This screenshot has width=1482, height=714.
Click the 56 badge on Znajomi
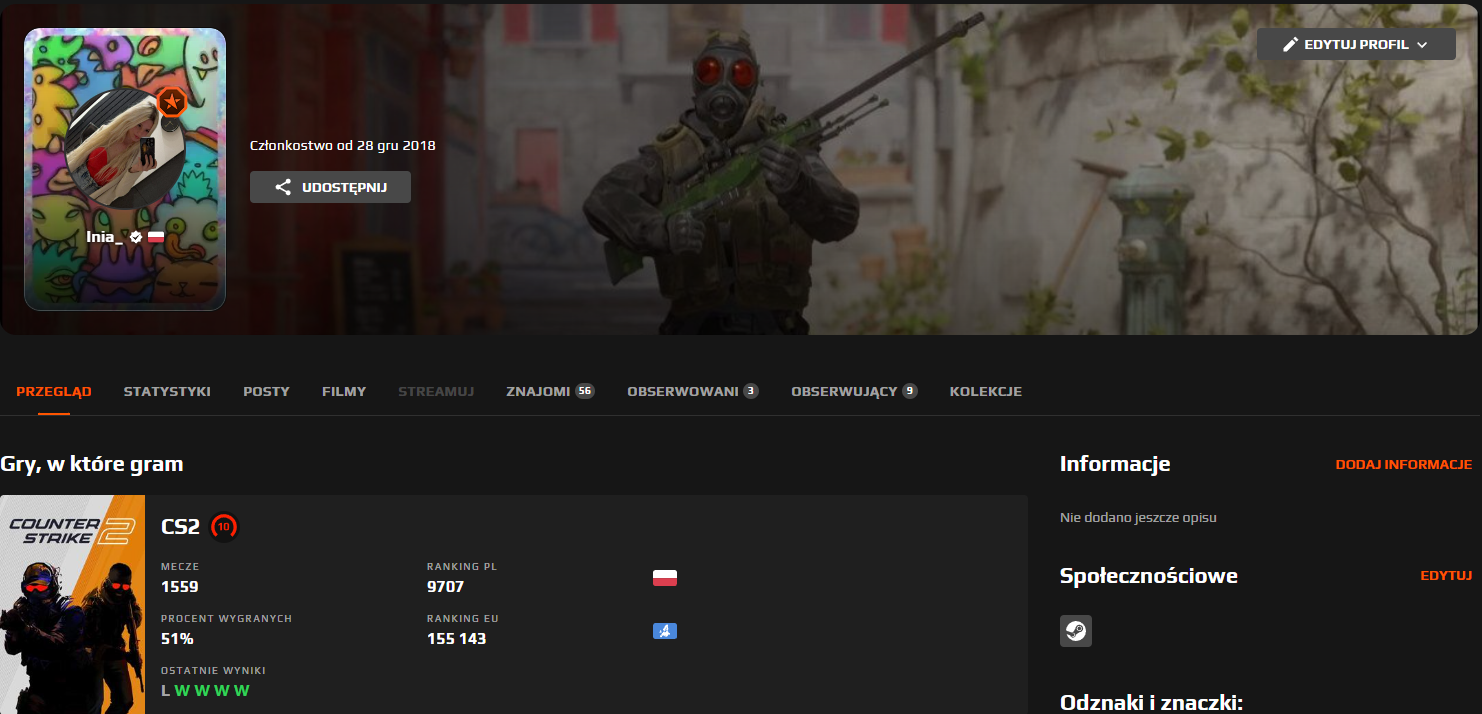585,391
